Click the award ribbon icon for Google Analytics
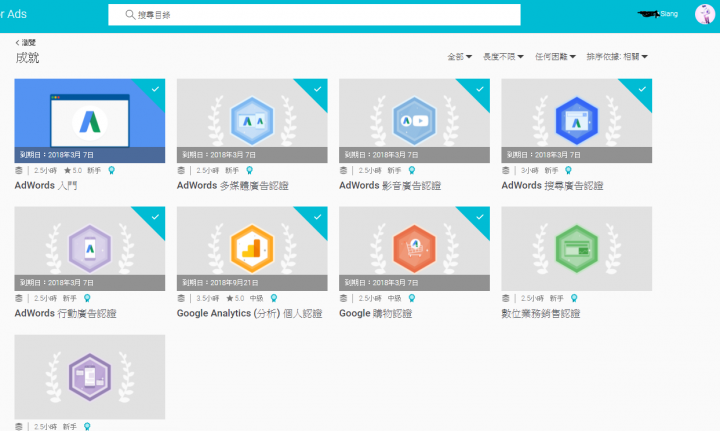The width and height of the screenshot is (720, 431). [x=274, y=298]
